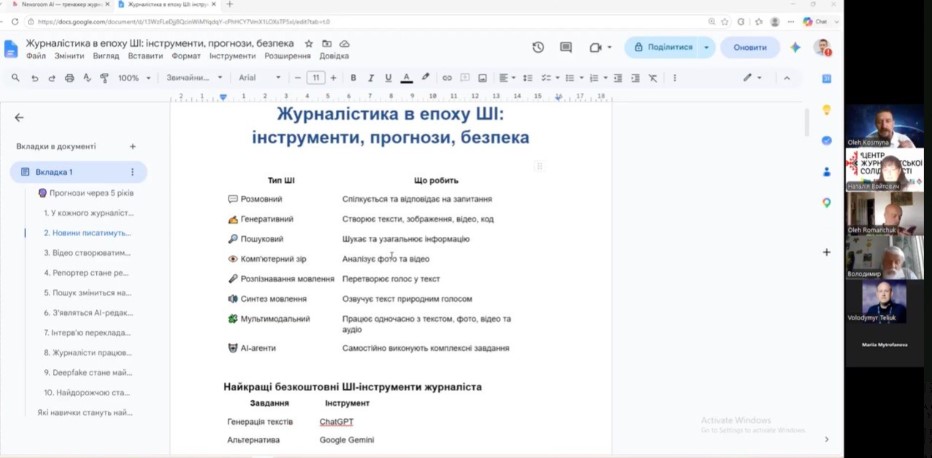Screen dimensions: 932x458
Task: Star the document
Action: pos(308,44)
